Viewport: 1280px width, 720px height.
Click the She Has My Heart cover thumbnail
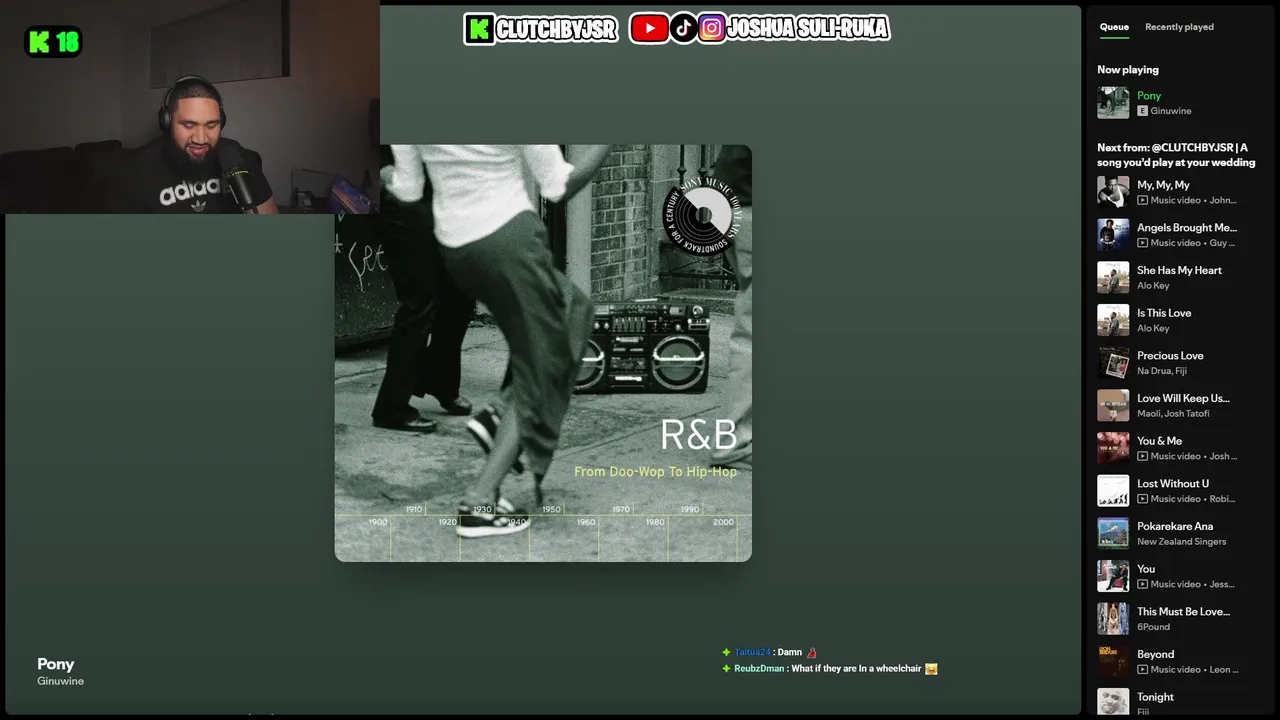point(1113,277)
